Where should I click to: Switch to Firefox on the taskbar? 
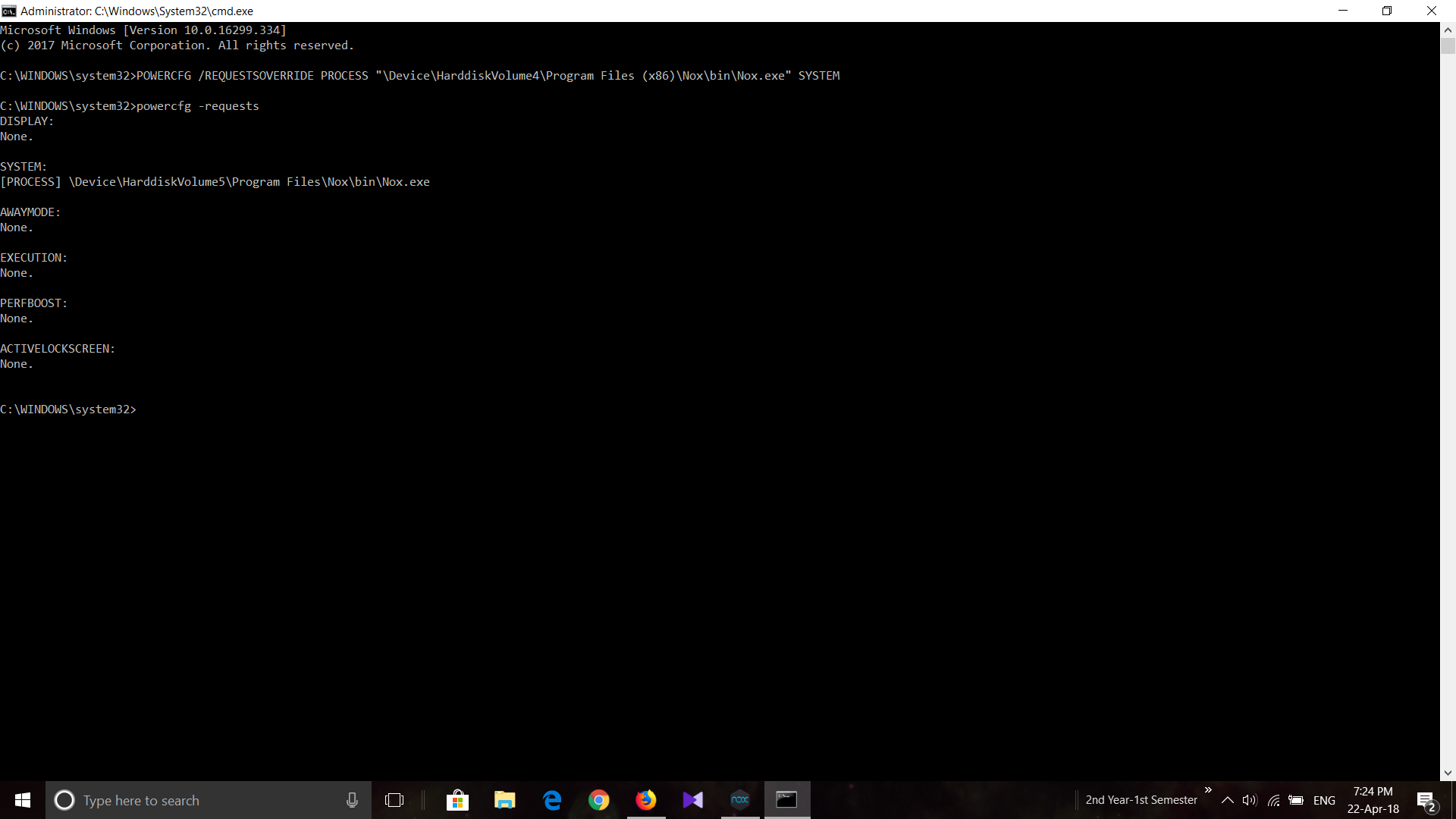(x=646, y=800)
